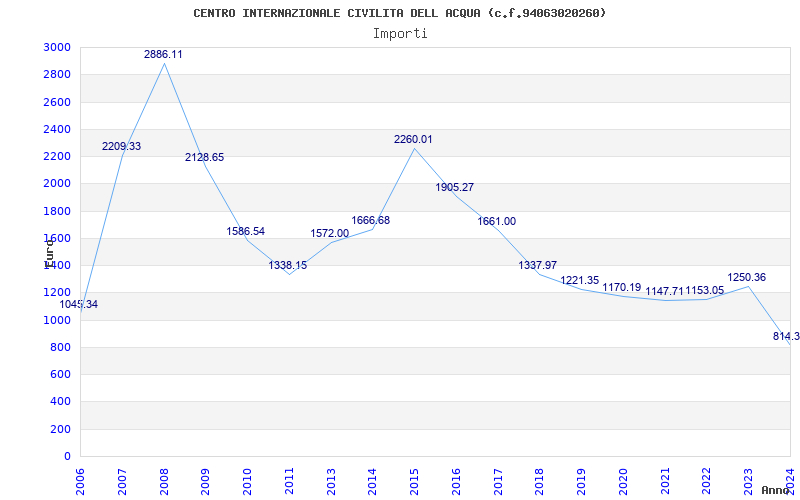The height and width of the screenshot is (500, 800).
Task: Click the 2009 x-axis year label
Action: [x=206, y=482]
